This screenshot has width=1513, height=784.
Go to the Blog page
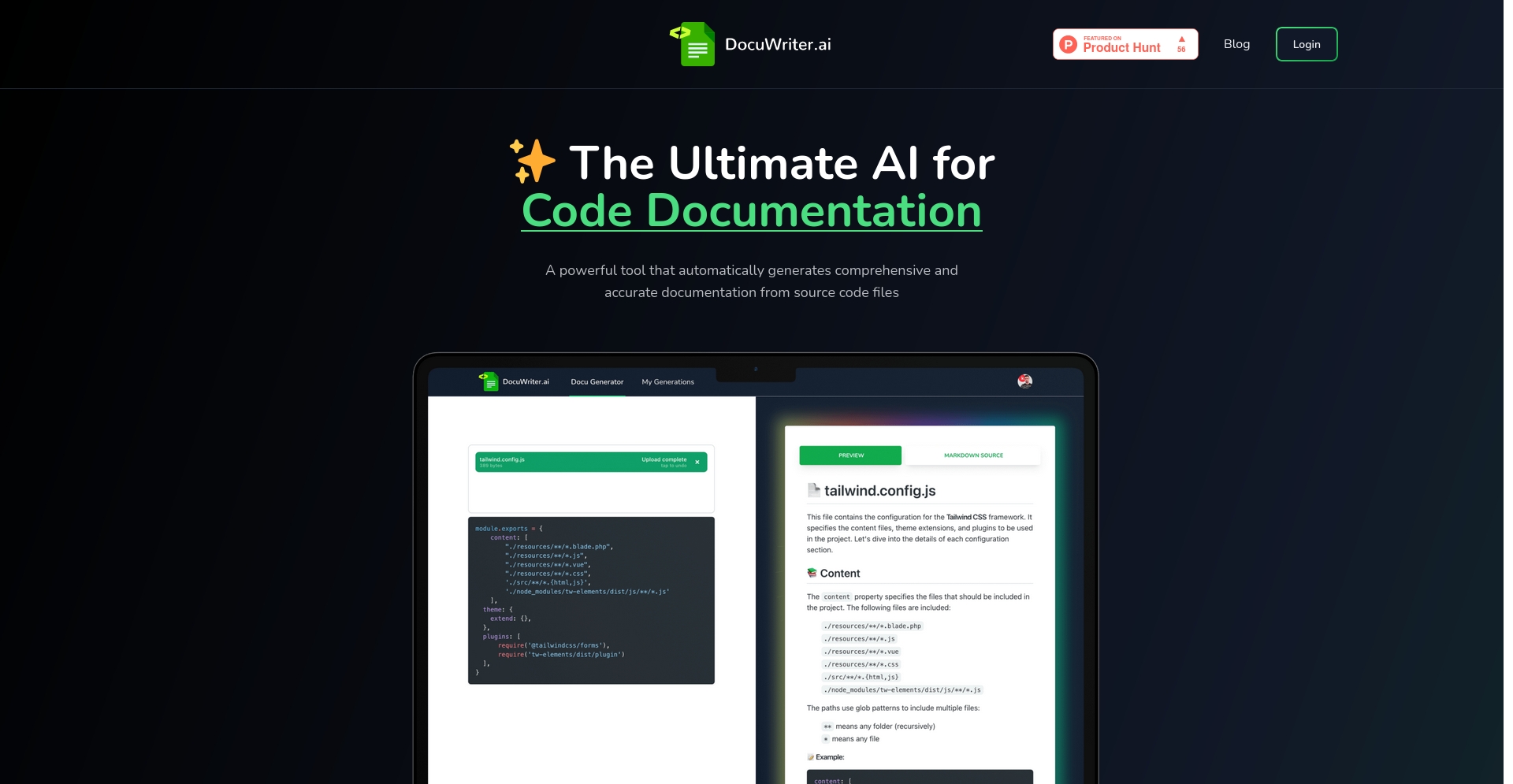click(x=1236, y=44)
